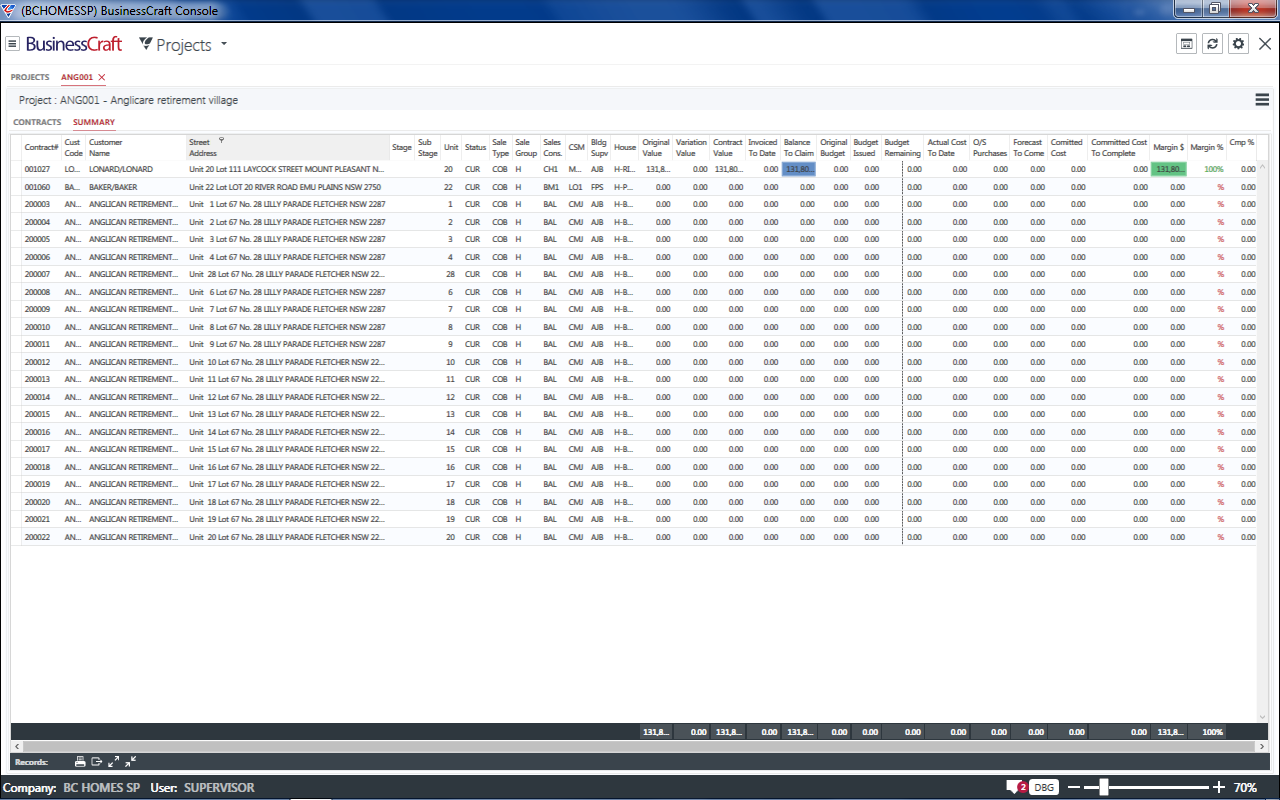Image resolution: width=1280 pixels, height=800 pixels.
Task: Open the Projects module dropdown arrow
Action: (x=224, y=44)
